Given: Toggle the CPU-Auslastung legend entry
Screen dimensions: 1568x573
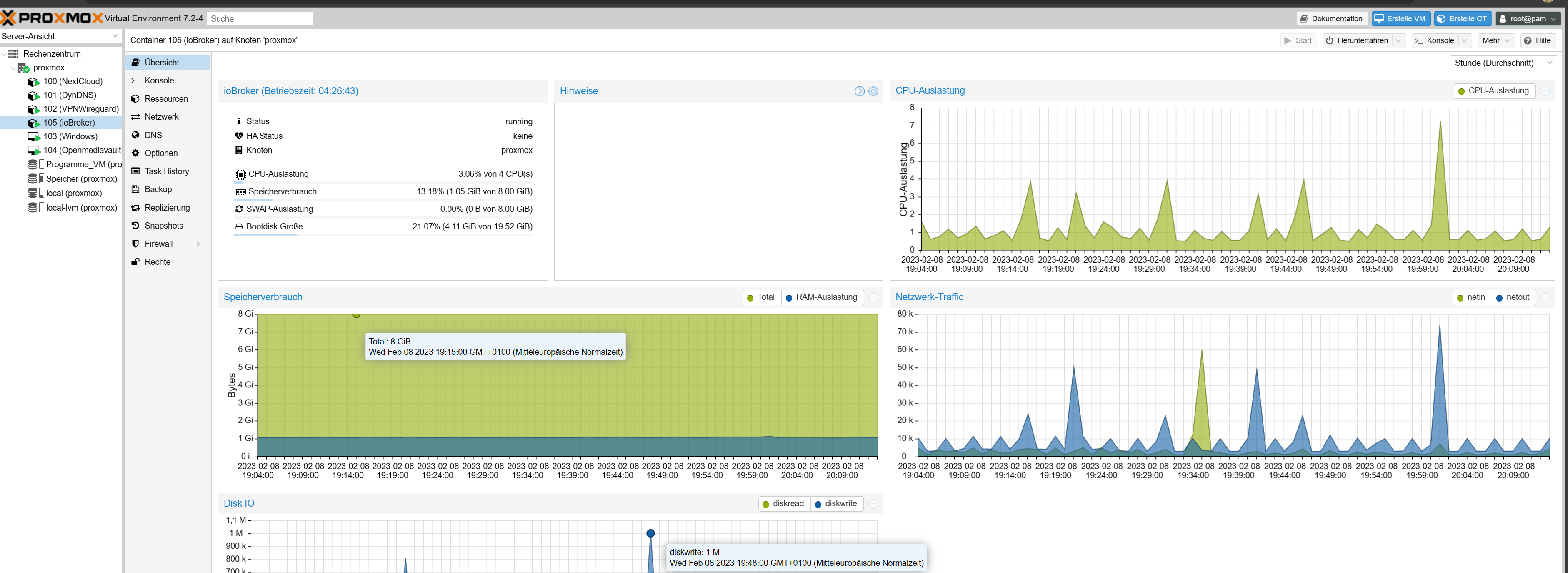Looking at the screenshot, I should coord(1494,91).
